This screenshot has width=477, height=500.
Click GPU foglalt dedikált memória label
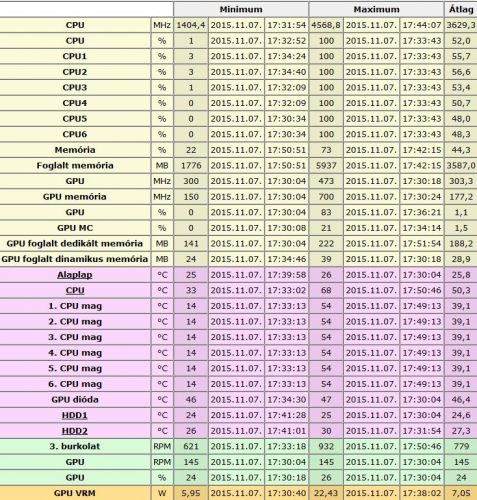(75, 244)
